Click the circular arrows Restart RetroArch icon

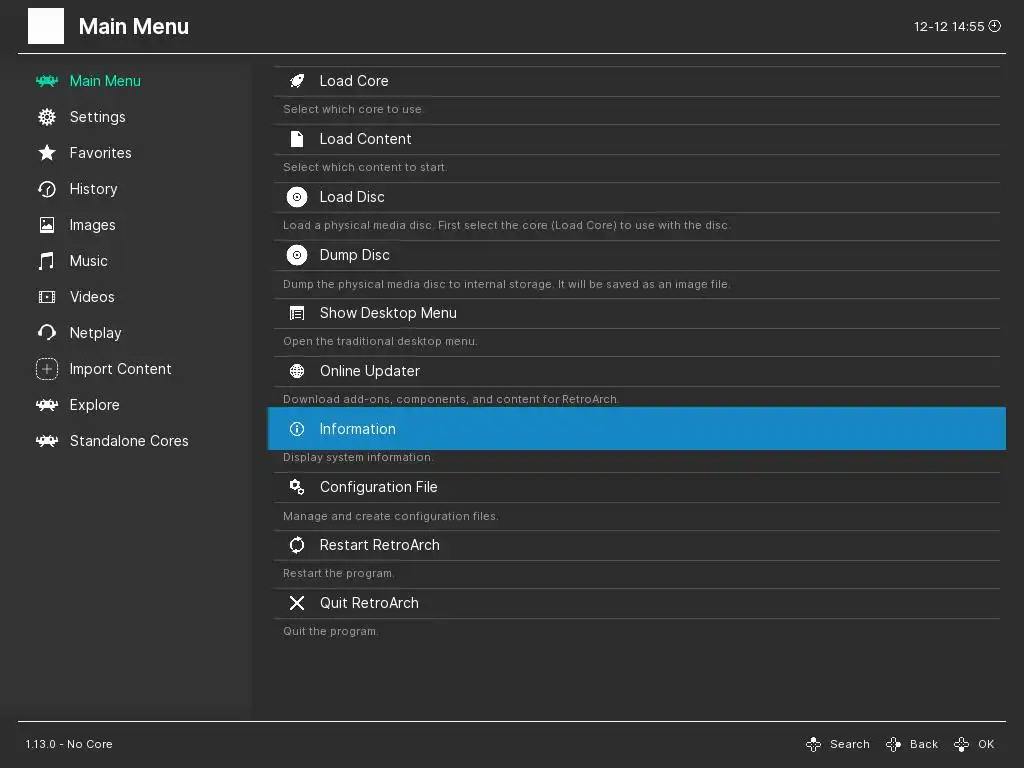pyautogui.click(x=297, y=545)
